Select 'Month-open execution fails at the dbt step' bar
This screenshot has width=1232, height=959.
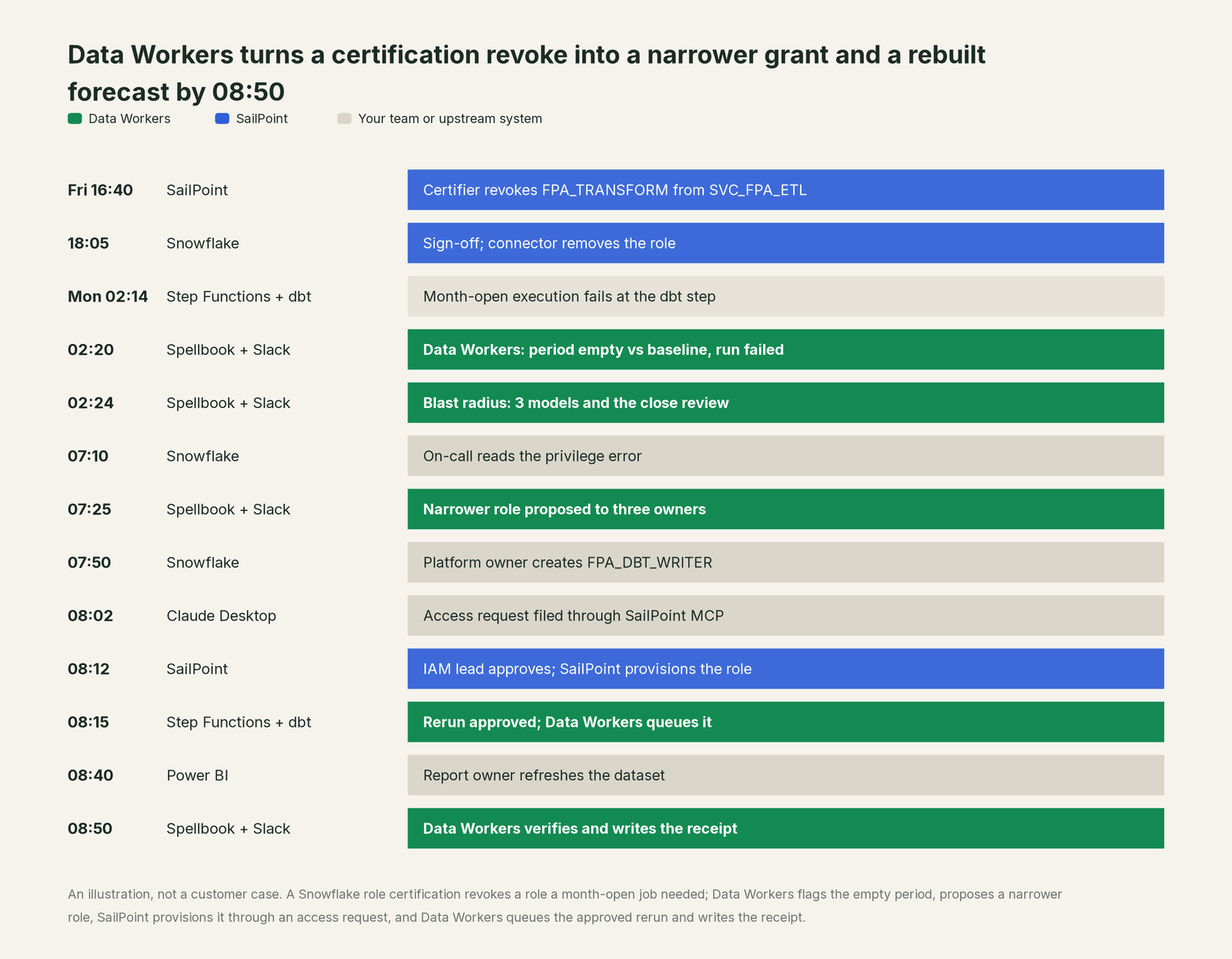(x=785, y=296)
